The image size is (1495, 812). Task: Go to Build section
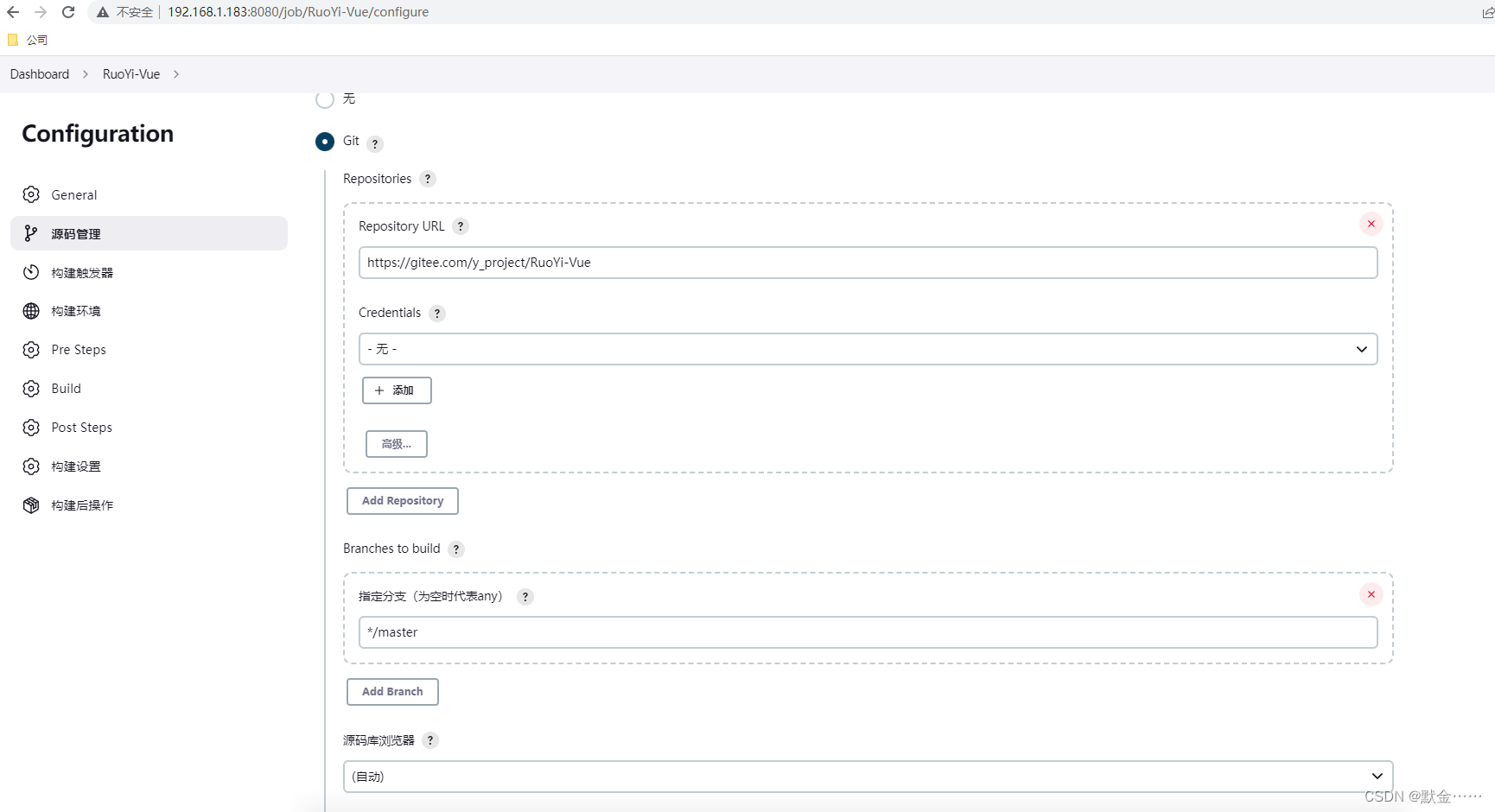coord(149,389)
